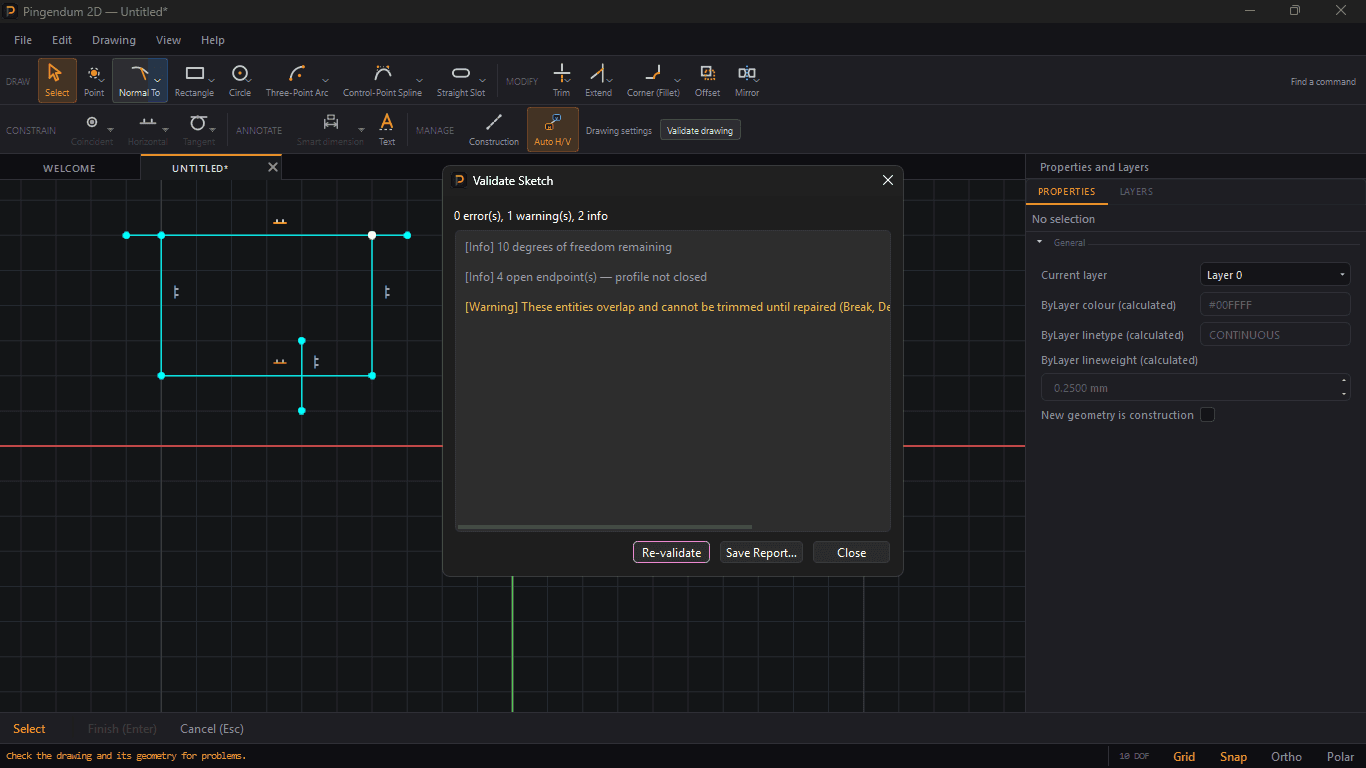
Task: Click the Save Report... button
Action: click(761, 552)
